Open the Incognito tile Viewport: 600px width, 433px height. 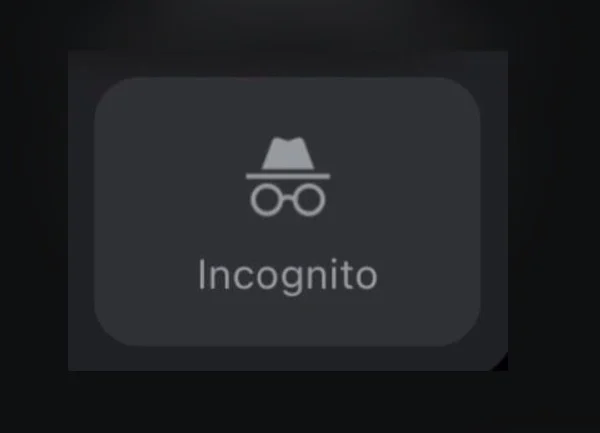(x=287, y=212)
